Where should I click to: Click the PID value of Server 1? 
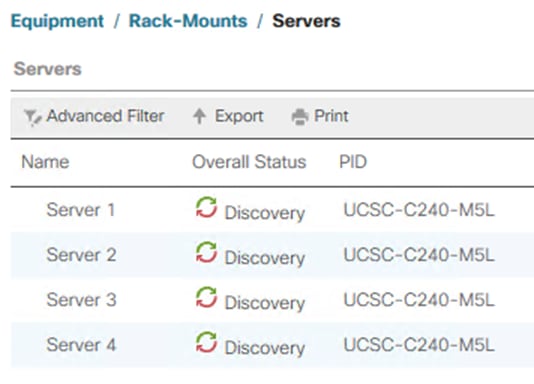419,210
